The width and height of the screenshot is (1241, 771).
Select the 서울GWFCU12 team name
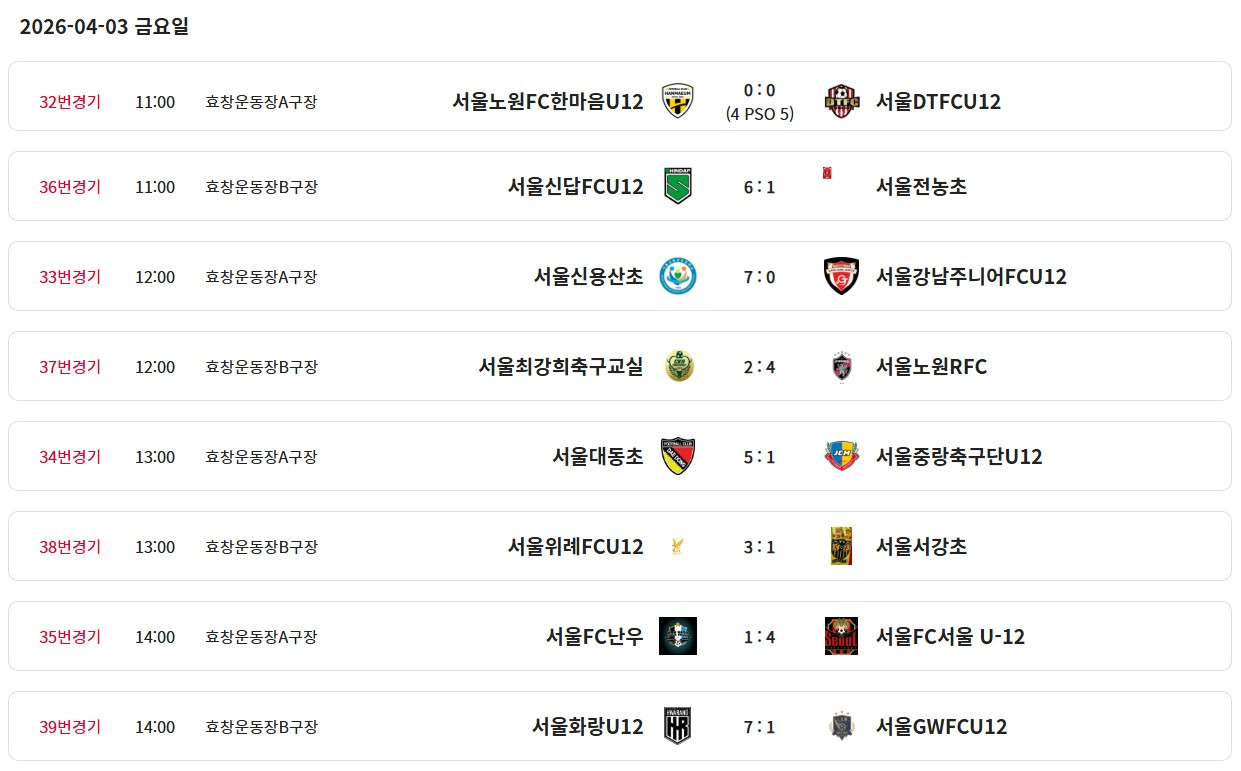click(x=941, y=727)
